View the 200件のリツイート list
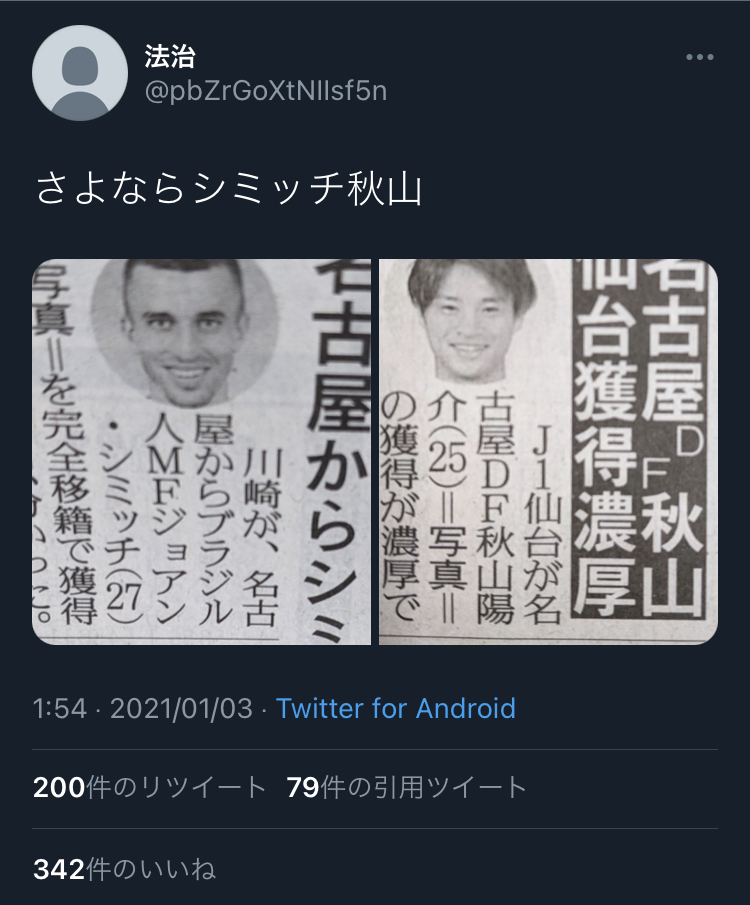Image resolution: width=750 pixels, height=905 pixels. [x=150, y=788]
